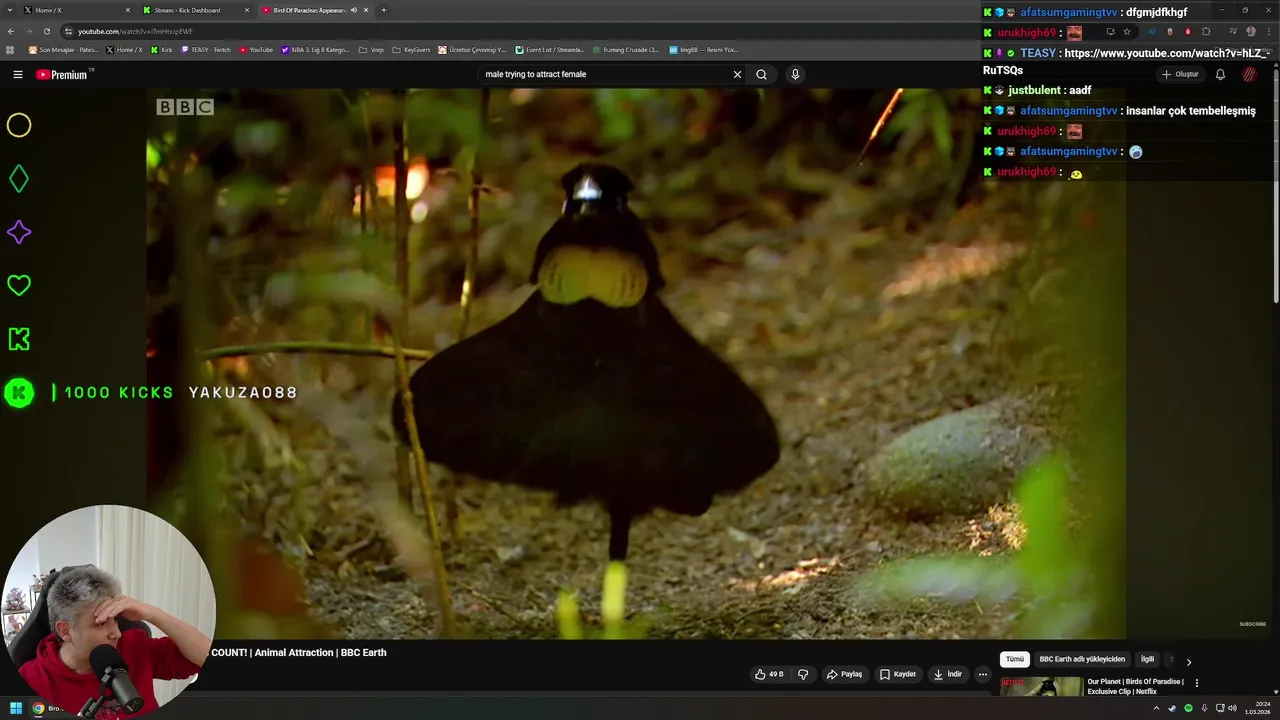
Task: Open YouTube notifications bell
Action: (1220, 74)
